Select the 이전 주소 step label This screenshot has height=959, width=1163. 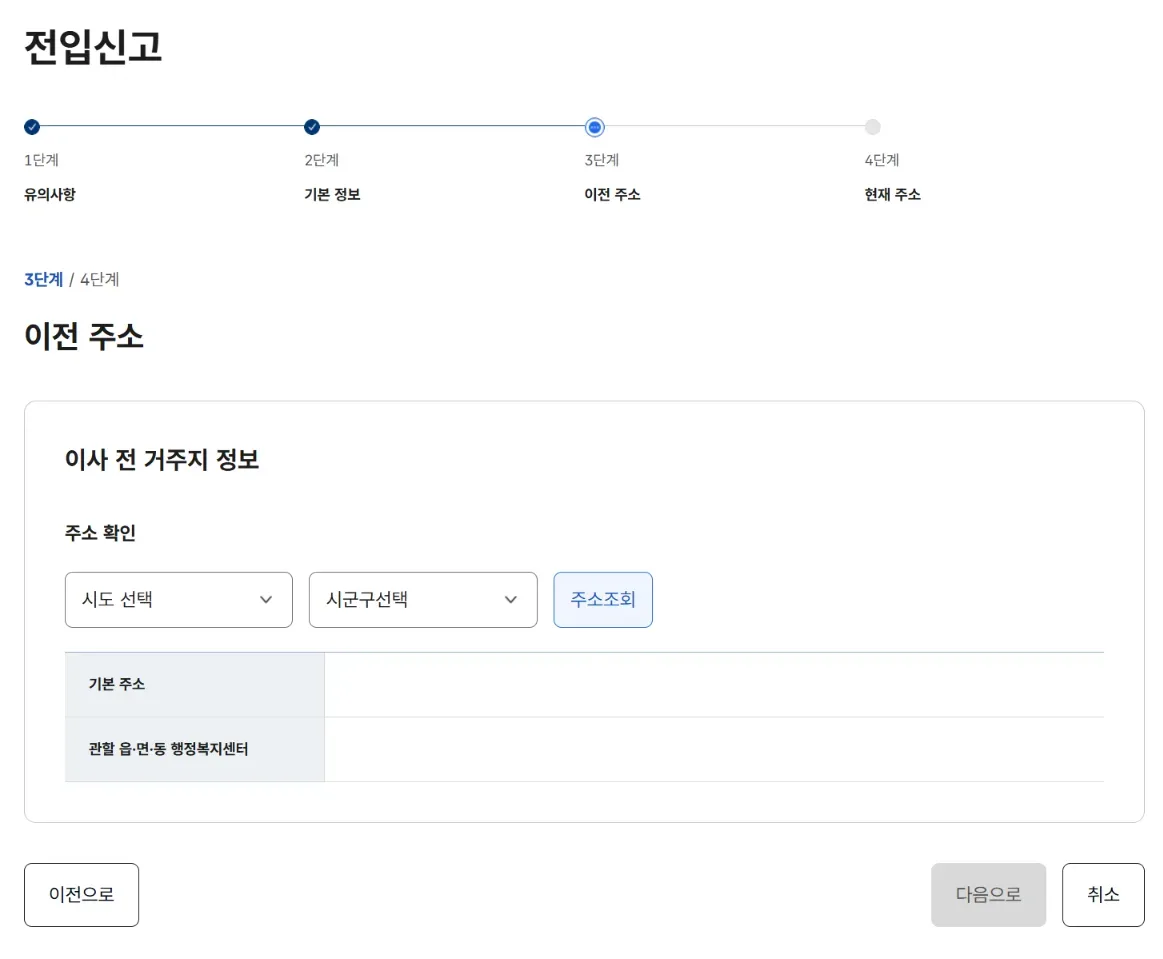613,194
